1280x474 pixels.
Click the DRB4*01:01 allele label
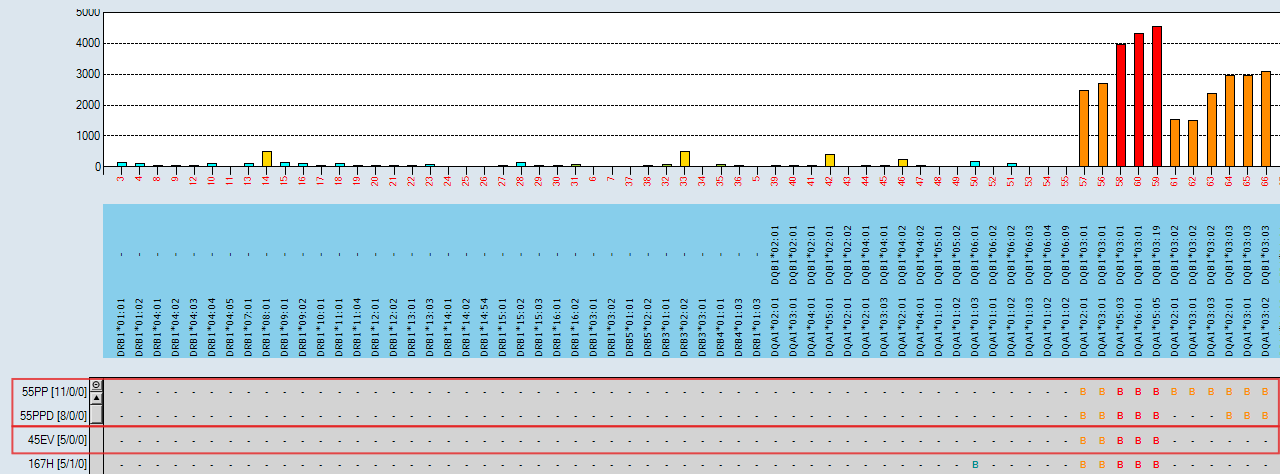(721, 326)
